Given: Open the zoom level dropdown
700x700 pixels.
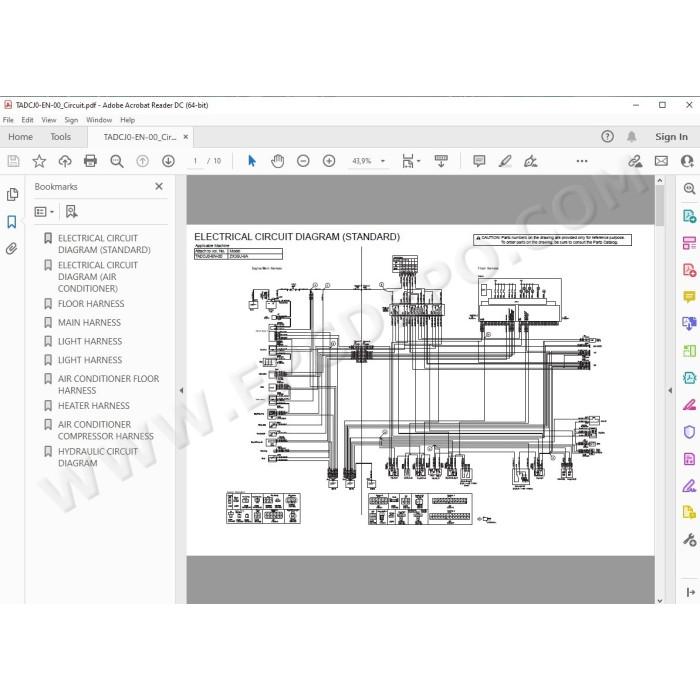Looking at the screenshot, I should tap(383, 161).
